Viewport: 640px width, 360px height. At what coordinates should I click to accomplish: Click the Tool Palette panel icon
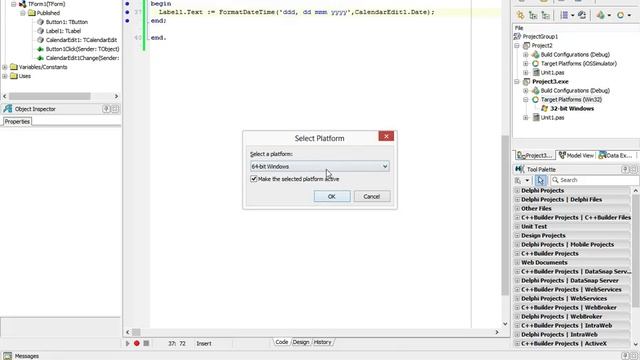pos(519,169)
